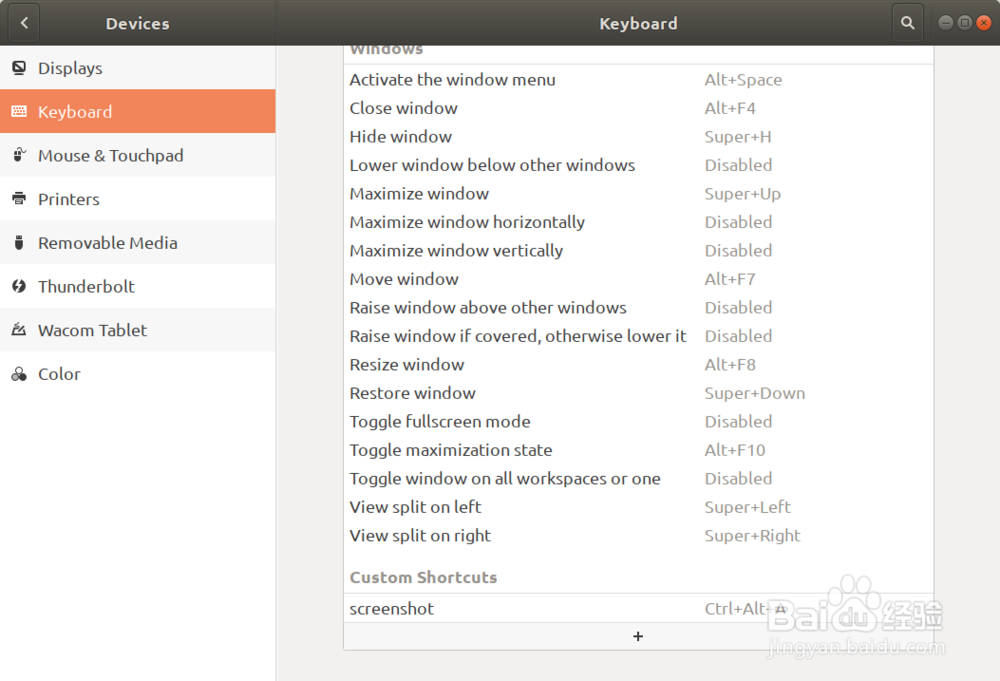Viewport: 1000px width, 681px height.
Task: Close the Settings window
Action: tap(984, 23)
